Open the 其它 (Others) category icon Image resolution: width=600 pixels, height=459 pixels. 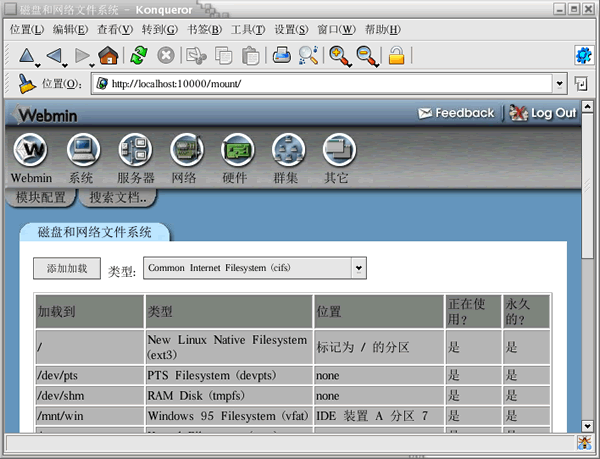point(339,150)
